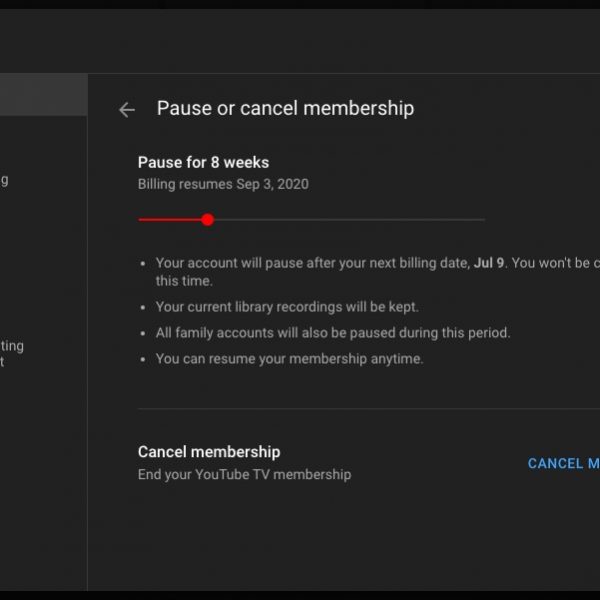Click the far right end of the pause slider track
Viewport: 600px width, 600px height.
(483, 219)
